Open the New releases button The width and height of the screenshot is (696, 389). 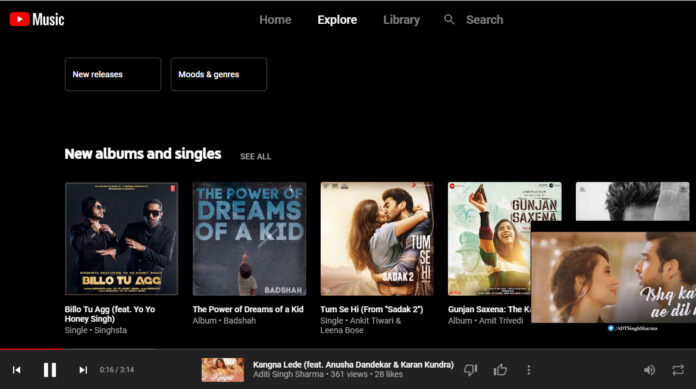[113, 74]
